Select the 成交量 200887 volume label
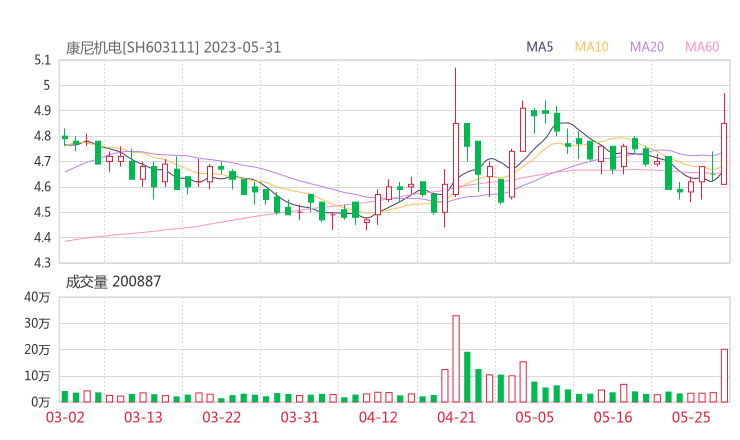The image size is (740, 440). tap(113, 282)
